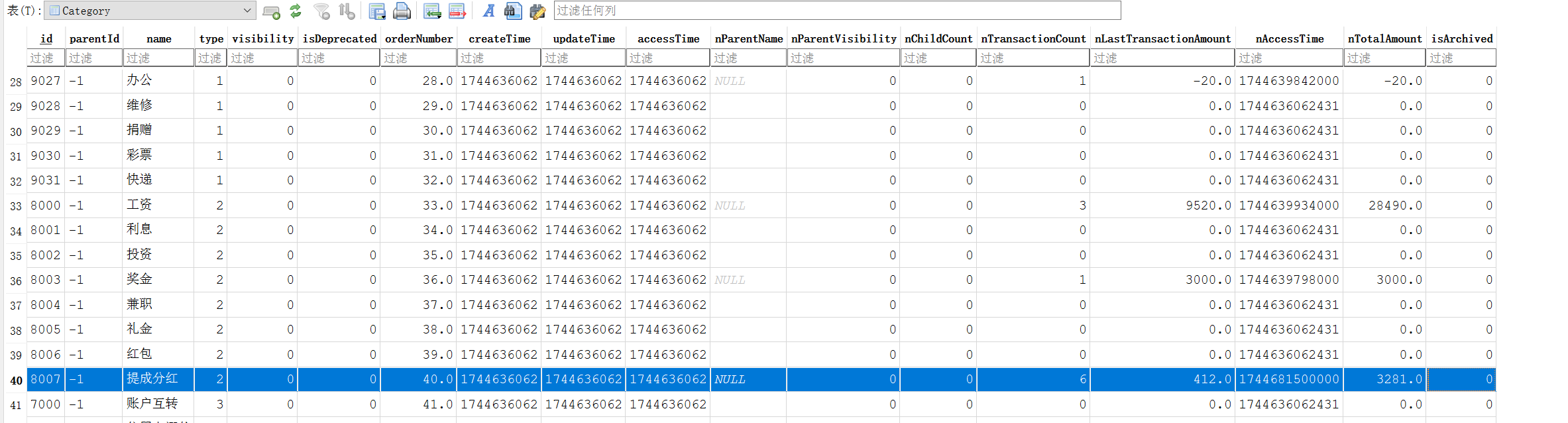Clear all sorting with arrows icon
The width and height of the screenshot is (1568, 423).
coord(347,11)
